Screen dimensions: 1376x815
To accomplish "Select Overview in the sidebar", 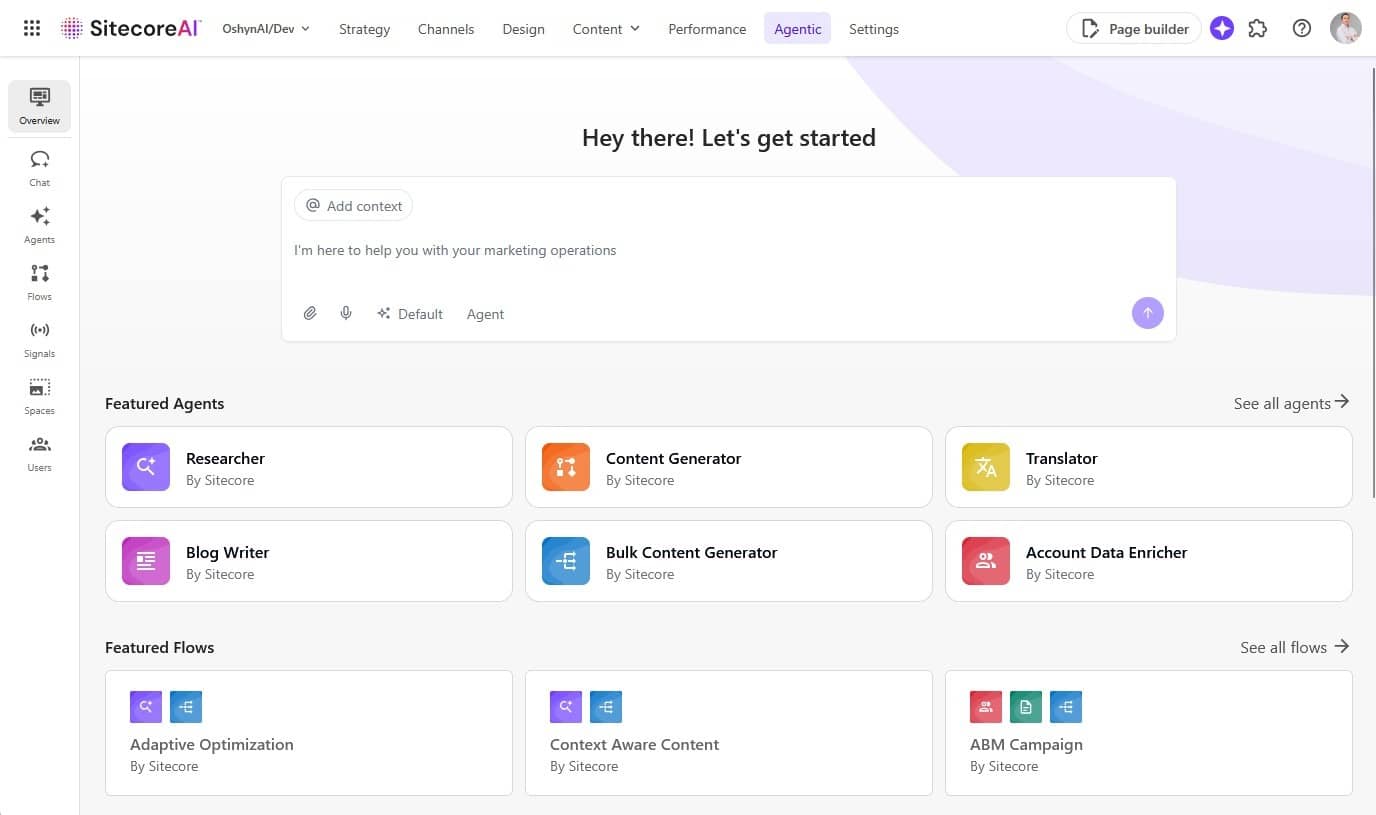I will point(39,106).
